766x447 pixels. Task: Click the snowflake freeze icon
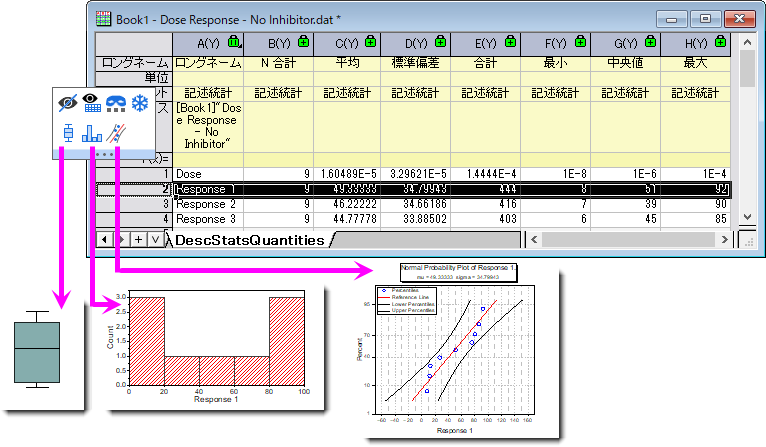[140, 103]
